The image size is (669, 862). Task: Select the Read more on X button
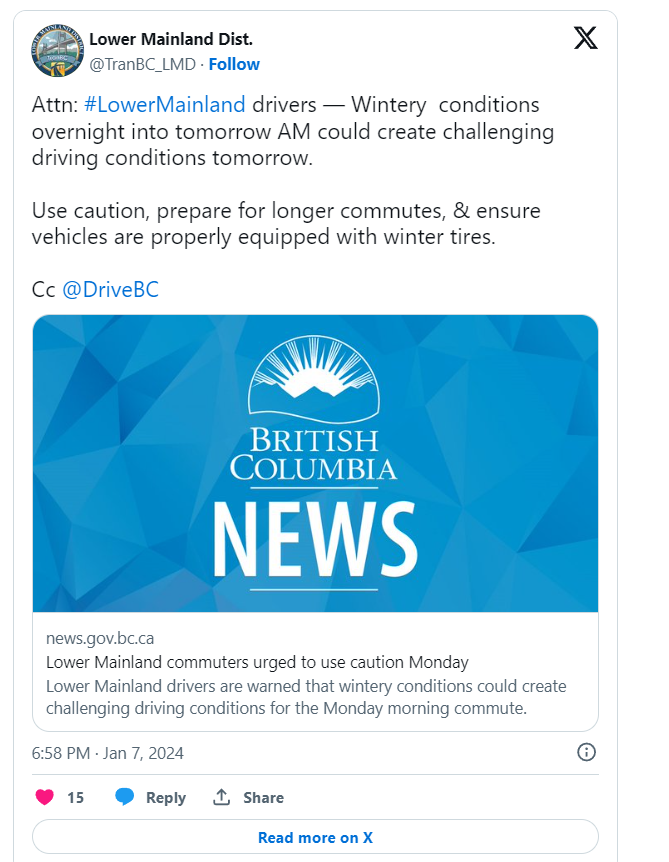point(315,837)
